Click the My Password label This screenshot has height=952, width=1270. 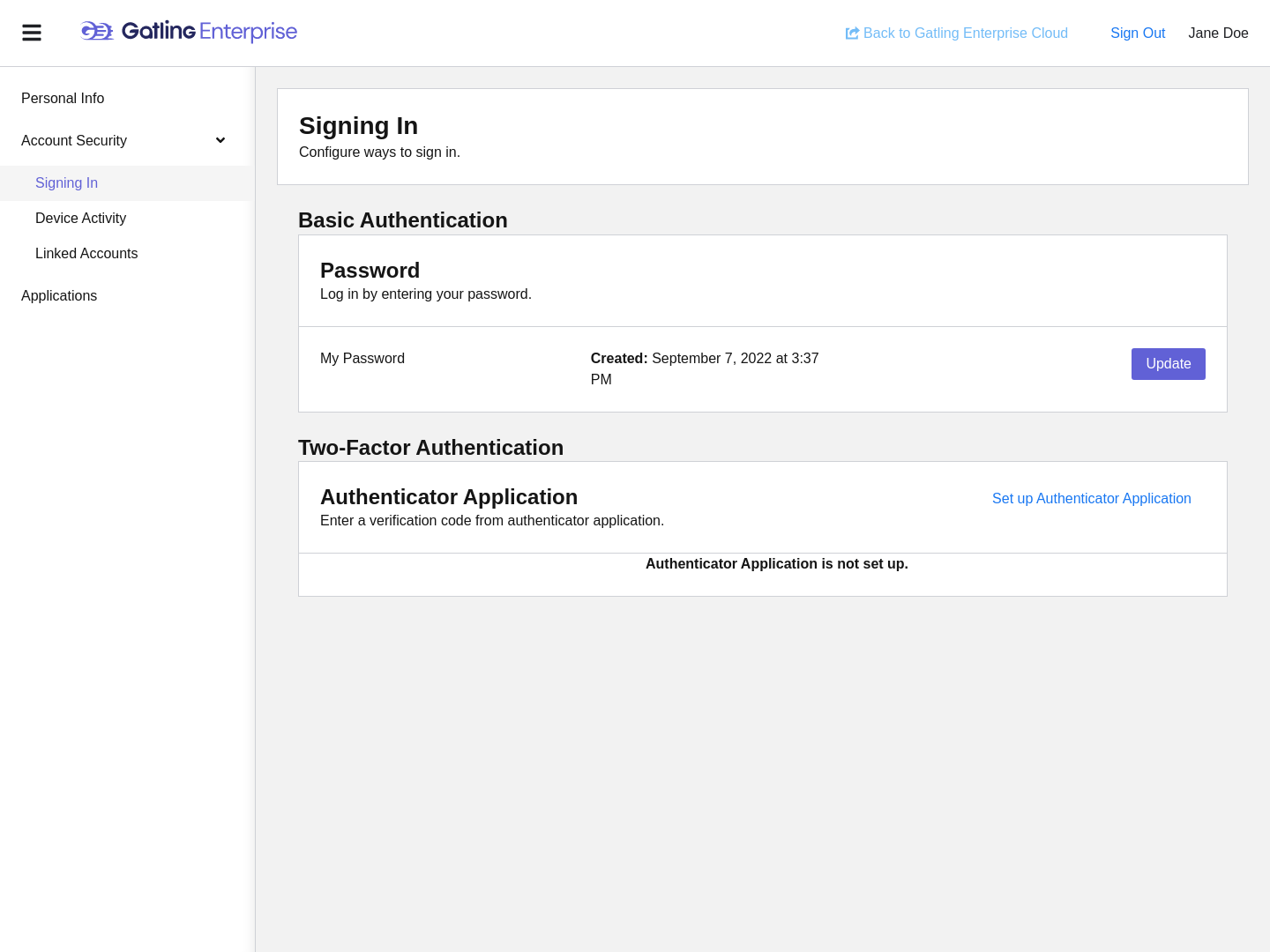362,359
